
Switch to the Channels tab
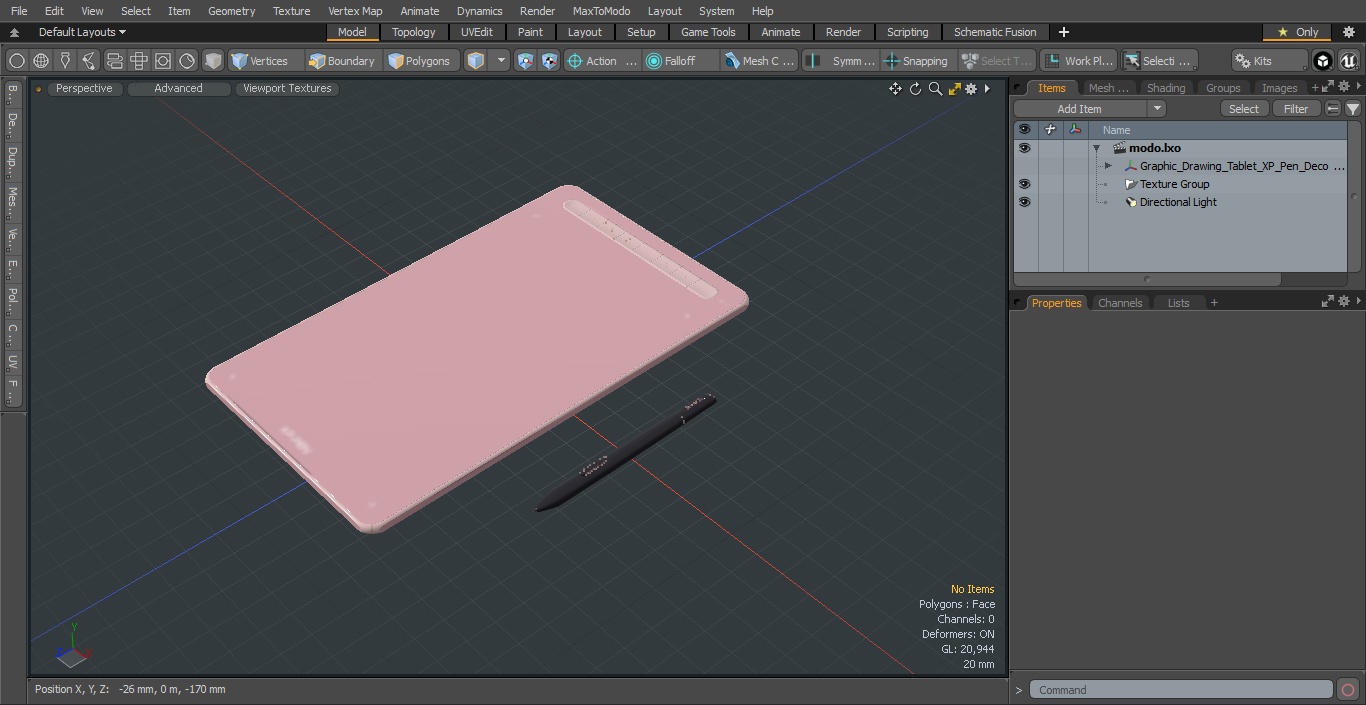1120,303
